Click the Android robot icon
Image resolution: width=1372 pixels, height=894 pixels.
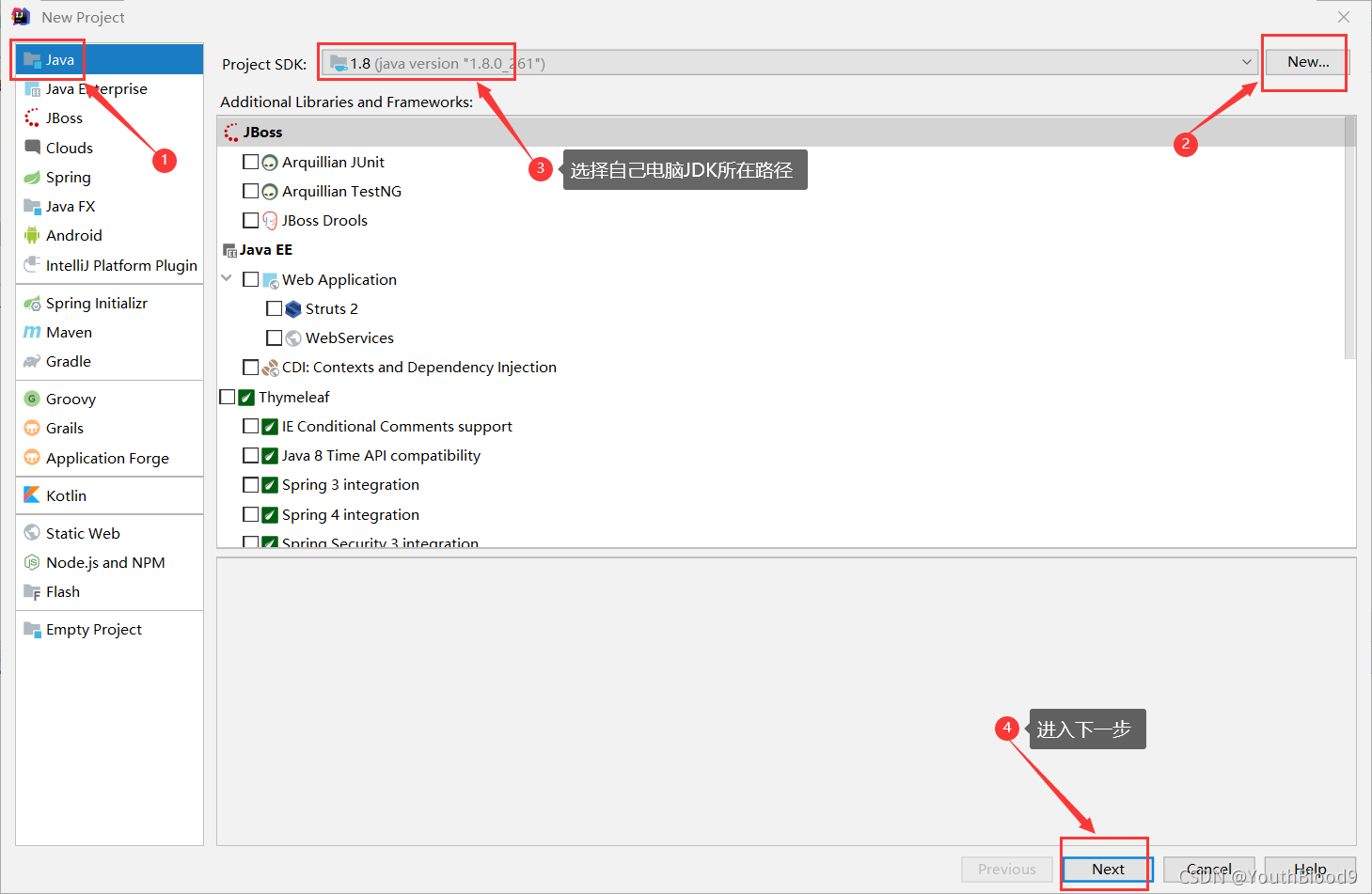(x=32, y=236)
